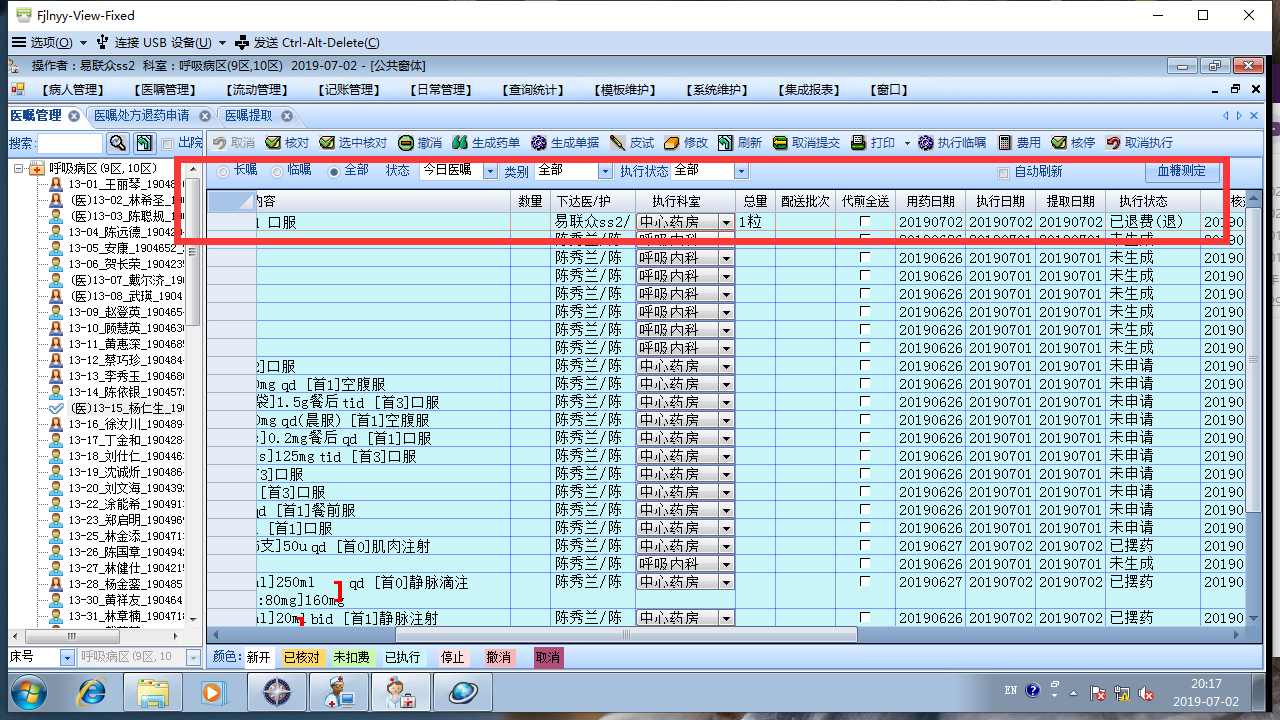
Task: Open the 类别 全部 dropdown
Action: [x=603, y=171]
